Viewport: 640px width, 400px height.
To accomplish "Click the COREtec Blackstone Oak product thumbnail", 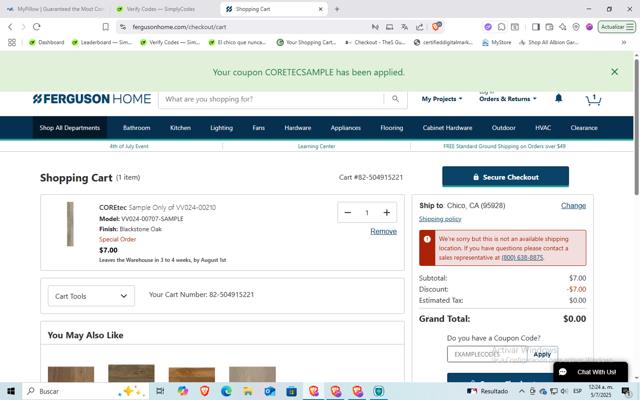I will [70, 224].
